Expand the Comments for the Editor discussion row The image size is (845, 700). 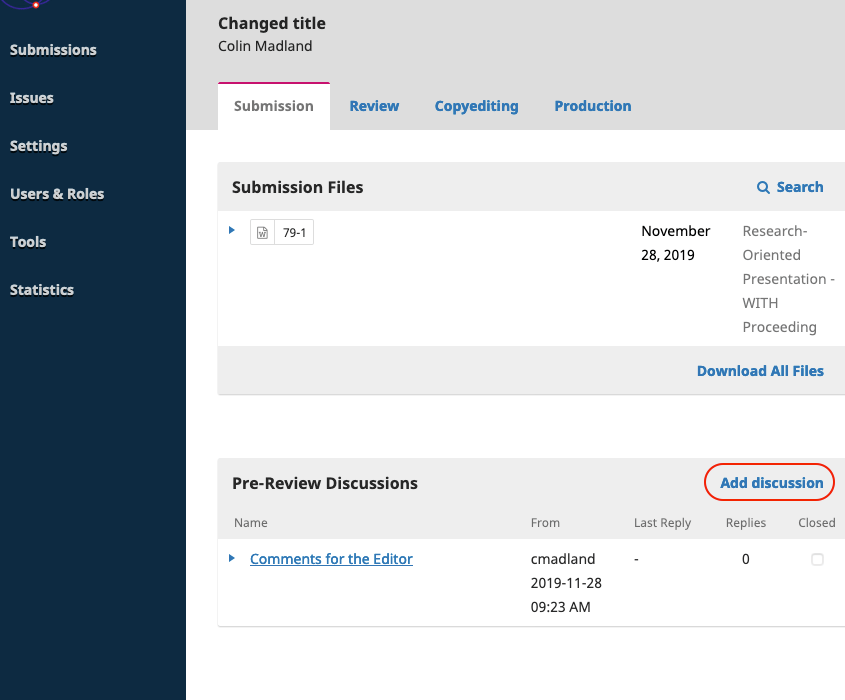click(232, 559)
